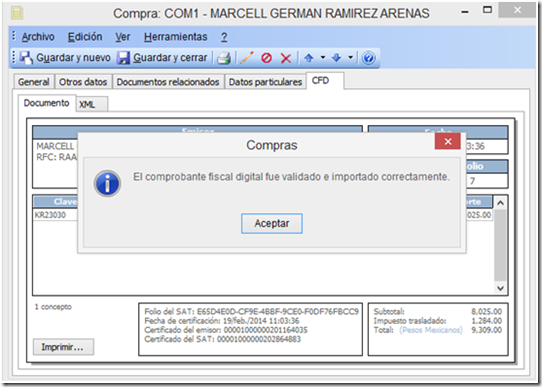Click the 1 concepto label
This screenshot has width=542, height=387.
coord(53,307)
